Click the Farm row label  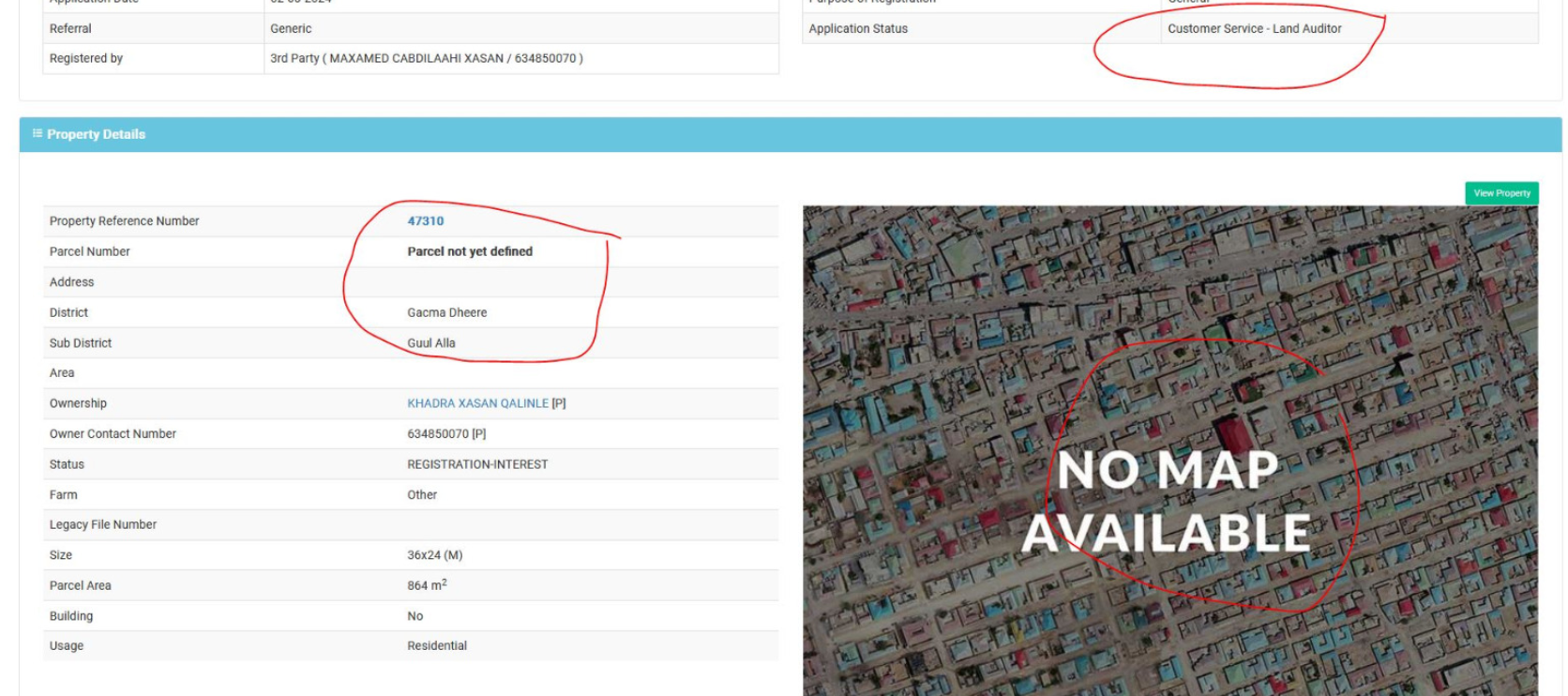[64, 495]
